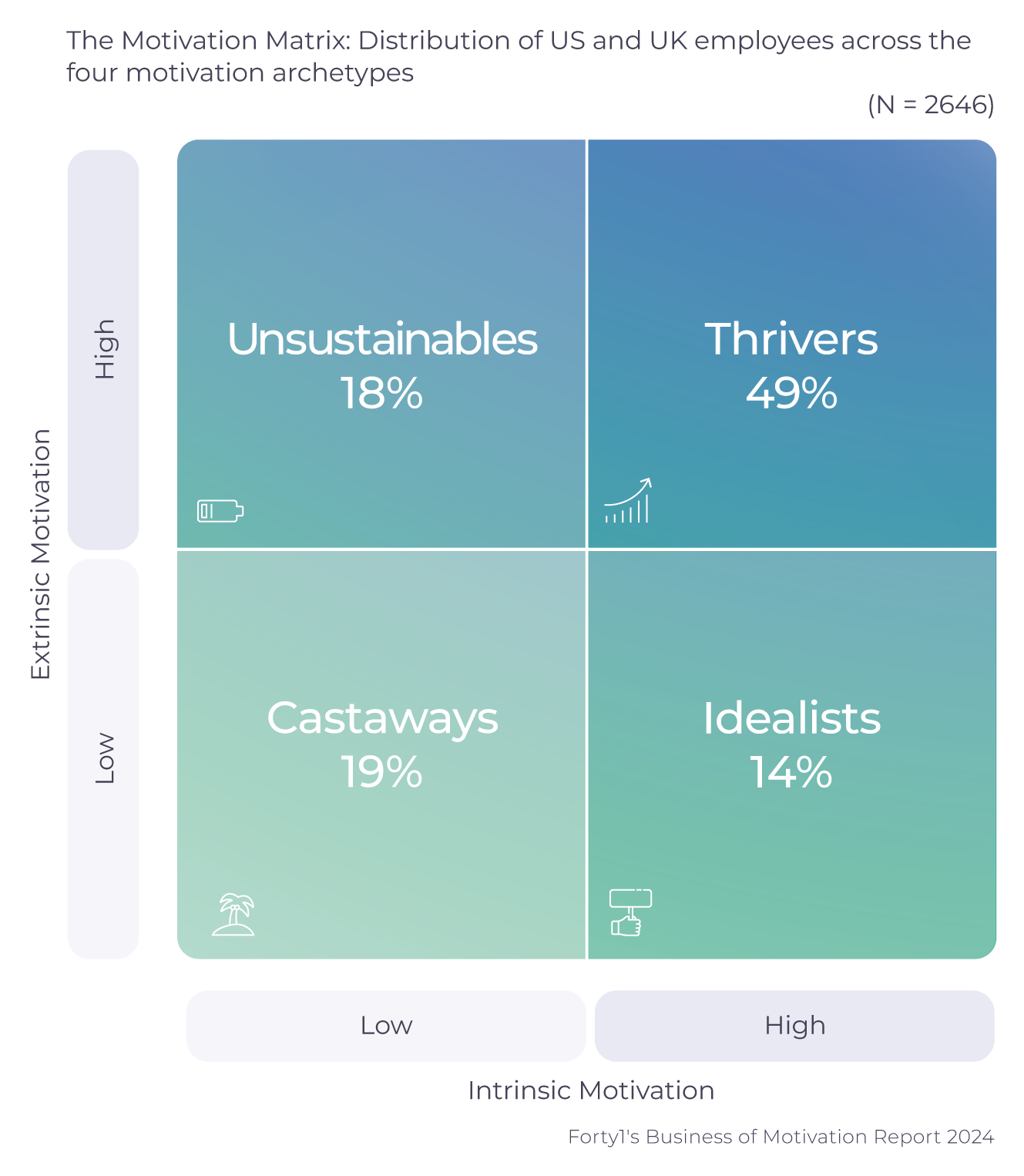The height and width of the screenshot is (1176, 1024).
Task: Click the High extrinsic motivation label
Action: (103, 349)
